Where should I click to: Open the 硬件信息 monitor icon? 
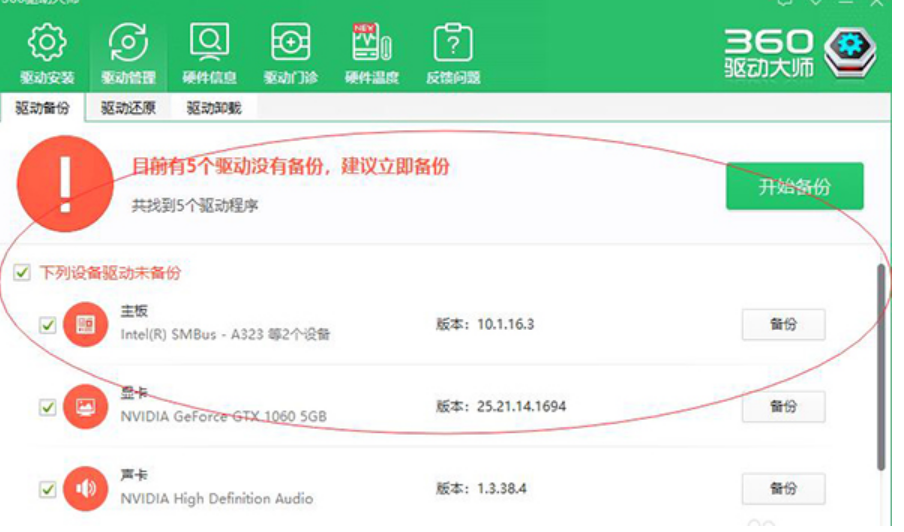pos(209,44)
